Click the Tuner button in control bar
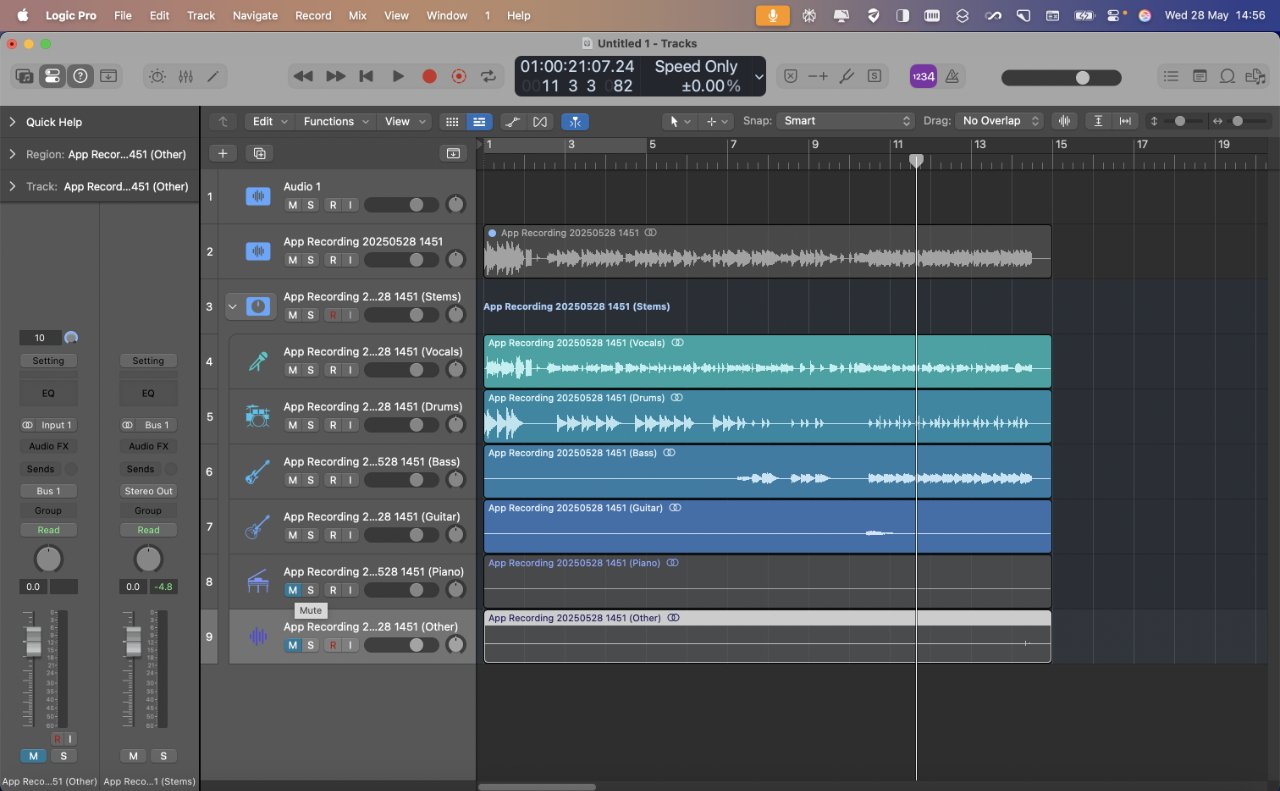Viewport: 1280px width, 791px height. click(x=846, y=76)
